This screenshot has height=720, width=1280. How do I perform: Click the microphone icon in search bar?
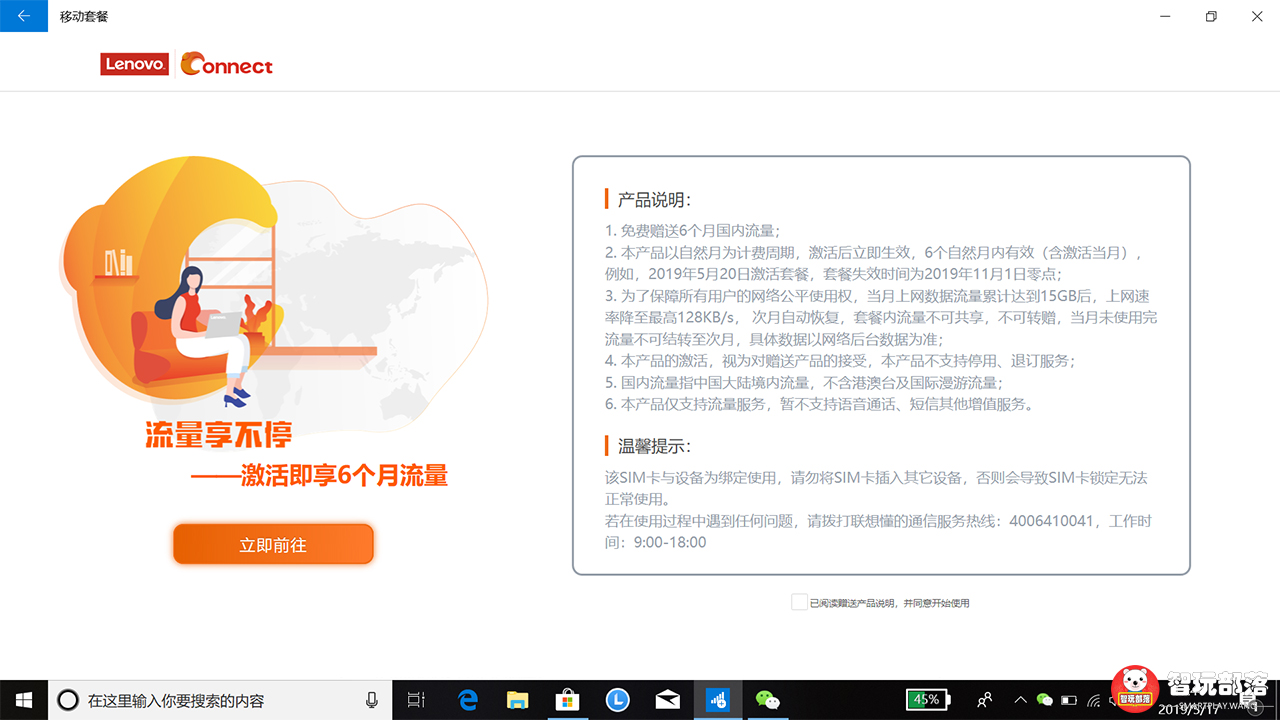tap(372, 700)
